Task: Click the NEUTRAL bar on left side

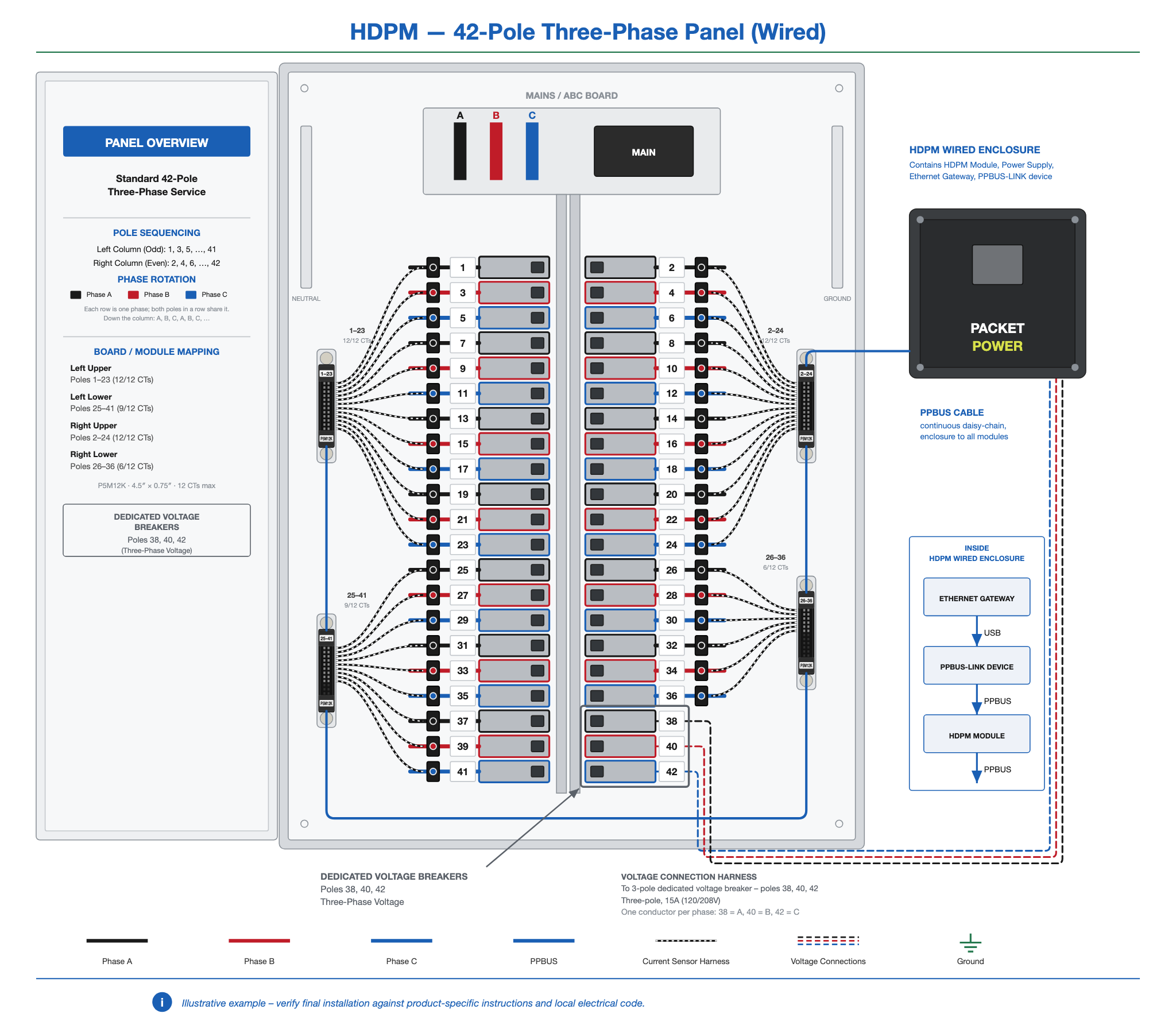Action: point(306,207)
